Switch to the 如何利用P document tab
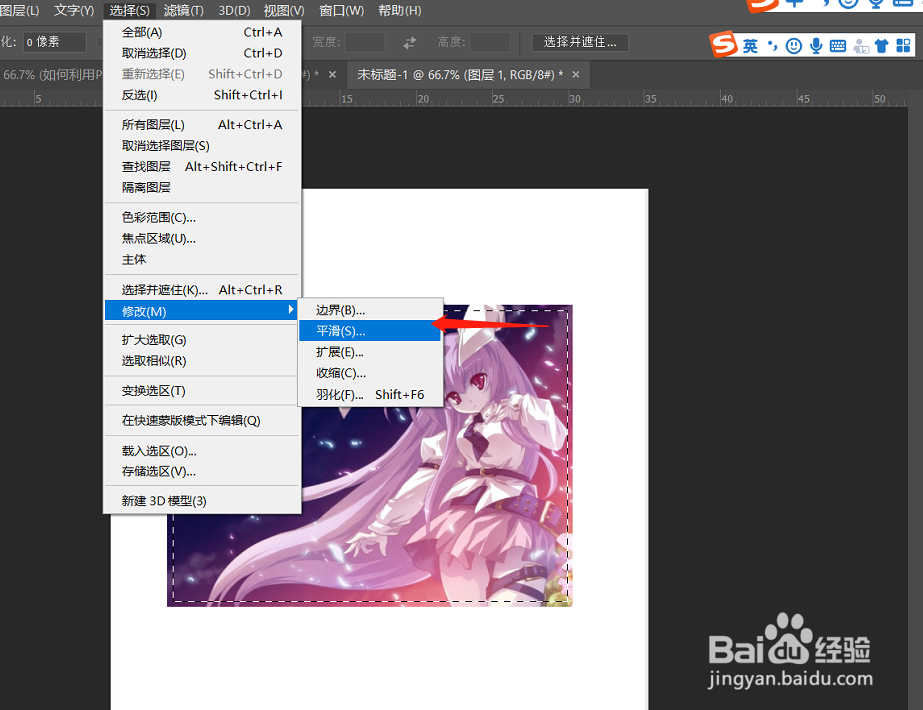 52,75
